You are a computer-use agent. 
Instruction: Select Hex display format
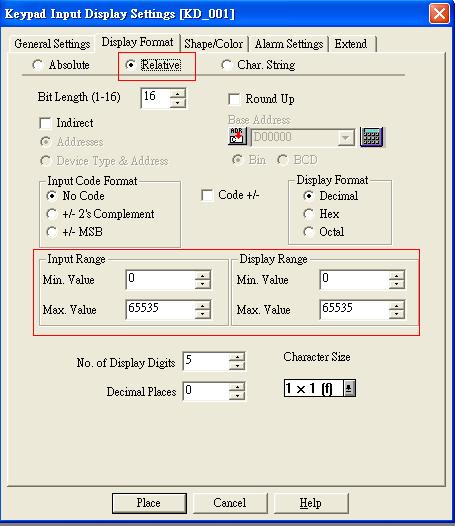[x=308, y=214]
